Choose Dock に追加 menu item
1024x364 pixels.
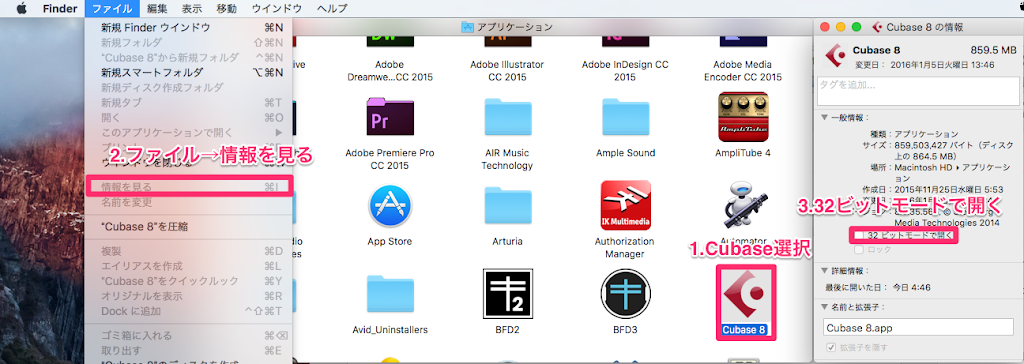pyautogui.click(x=189, y=310)
